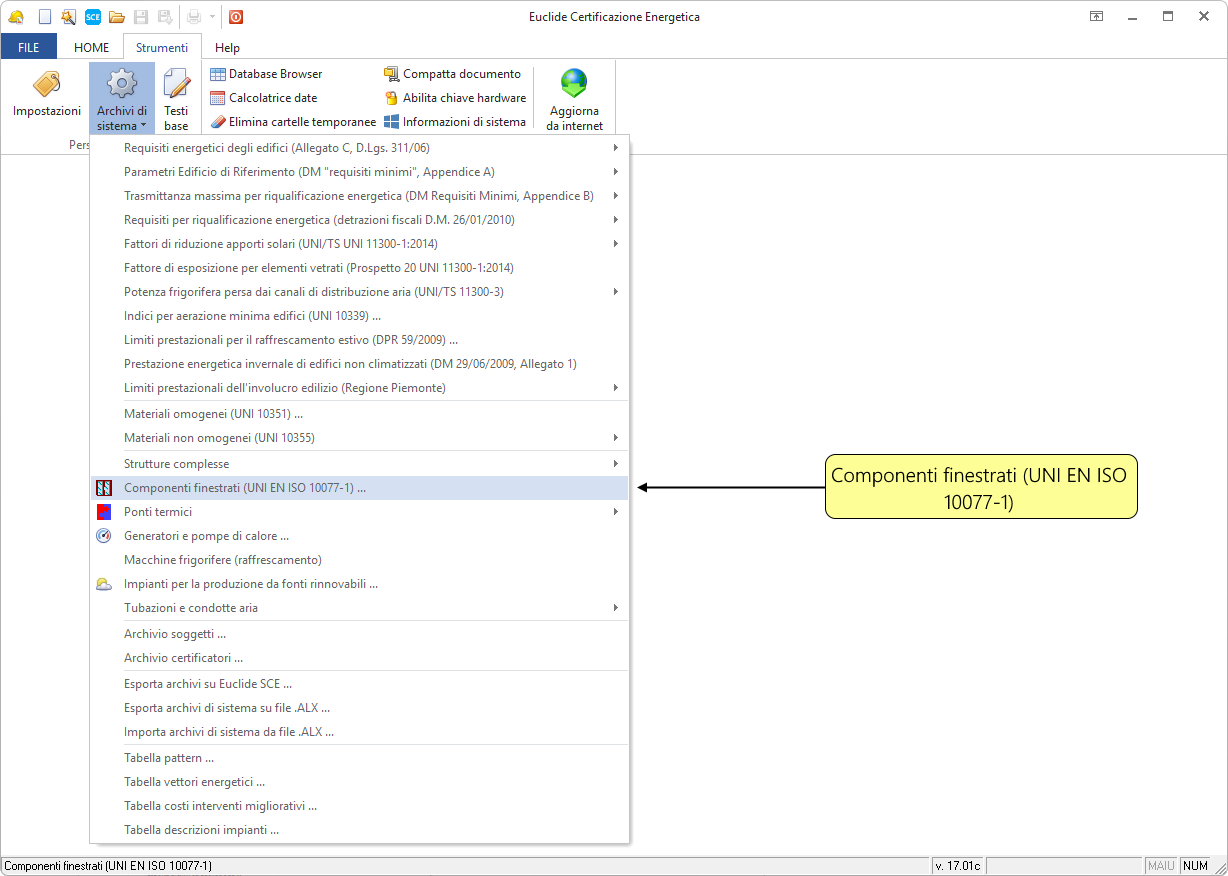Switch to the HOME ribbon tab
The height and width of the screenshot is (876, 1228).
coord(92,48)
